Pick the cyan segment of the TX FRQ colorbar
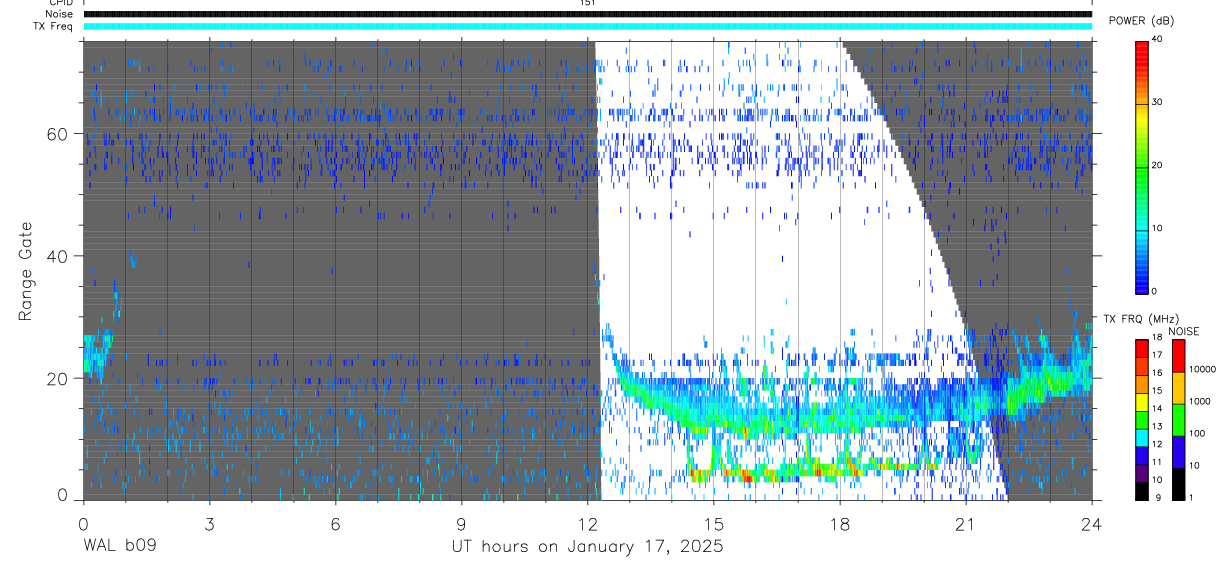 pos(1142,438)
